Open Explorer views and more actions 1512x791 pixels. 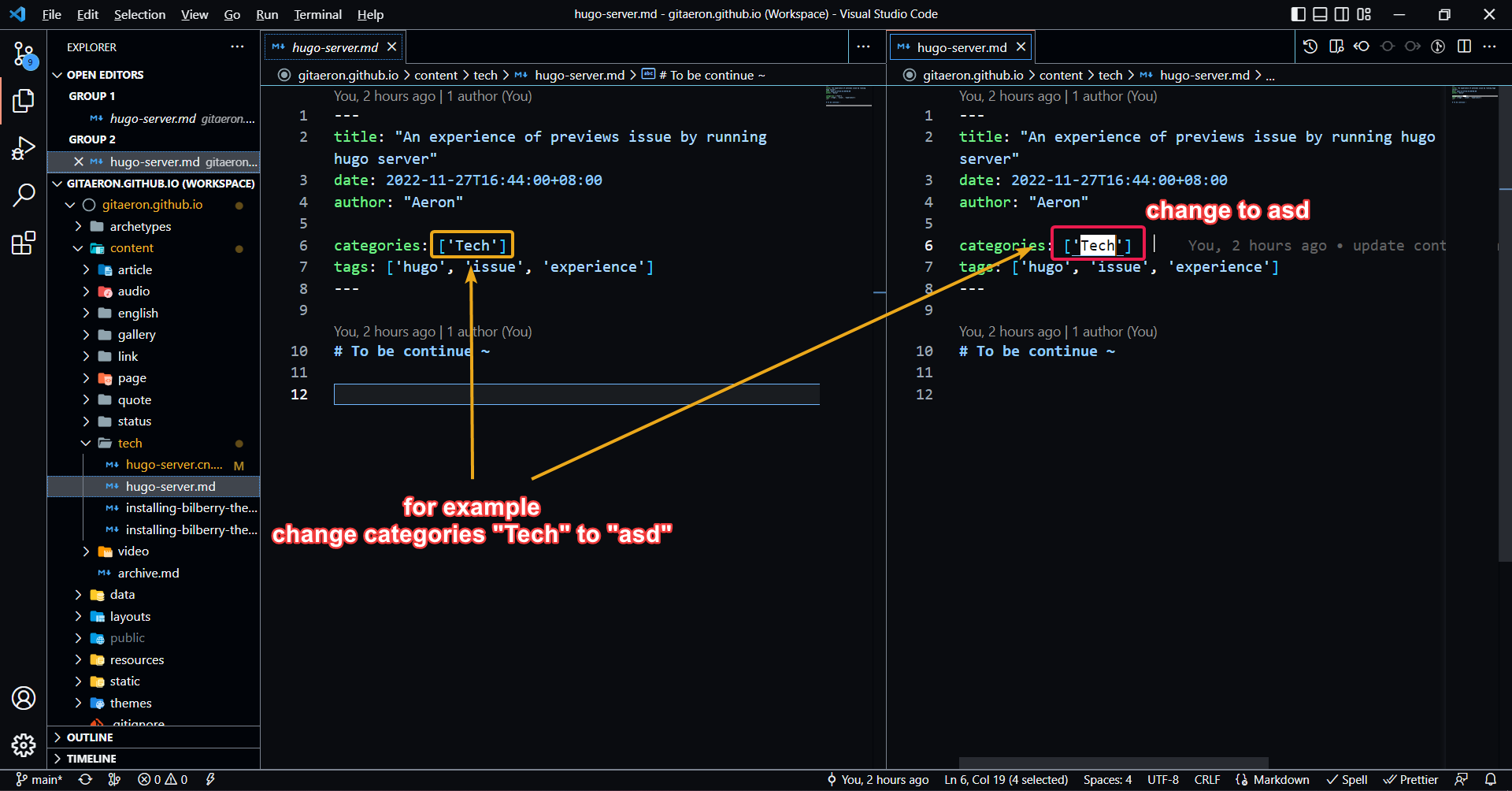coord(238,46)
